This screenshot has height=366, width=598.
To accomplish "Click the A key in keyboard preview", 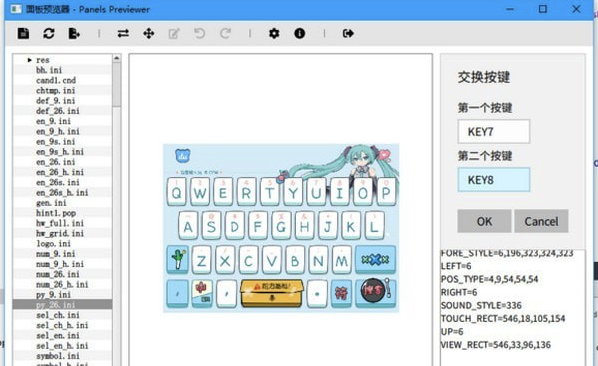I will tap(188, 226).
